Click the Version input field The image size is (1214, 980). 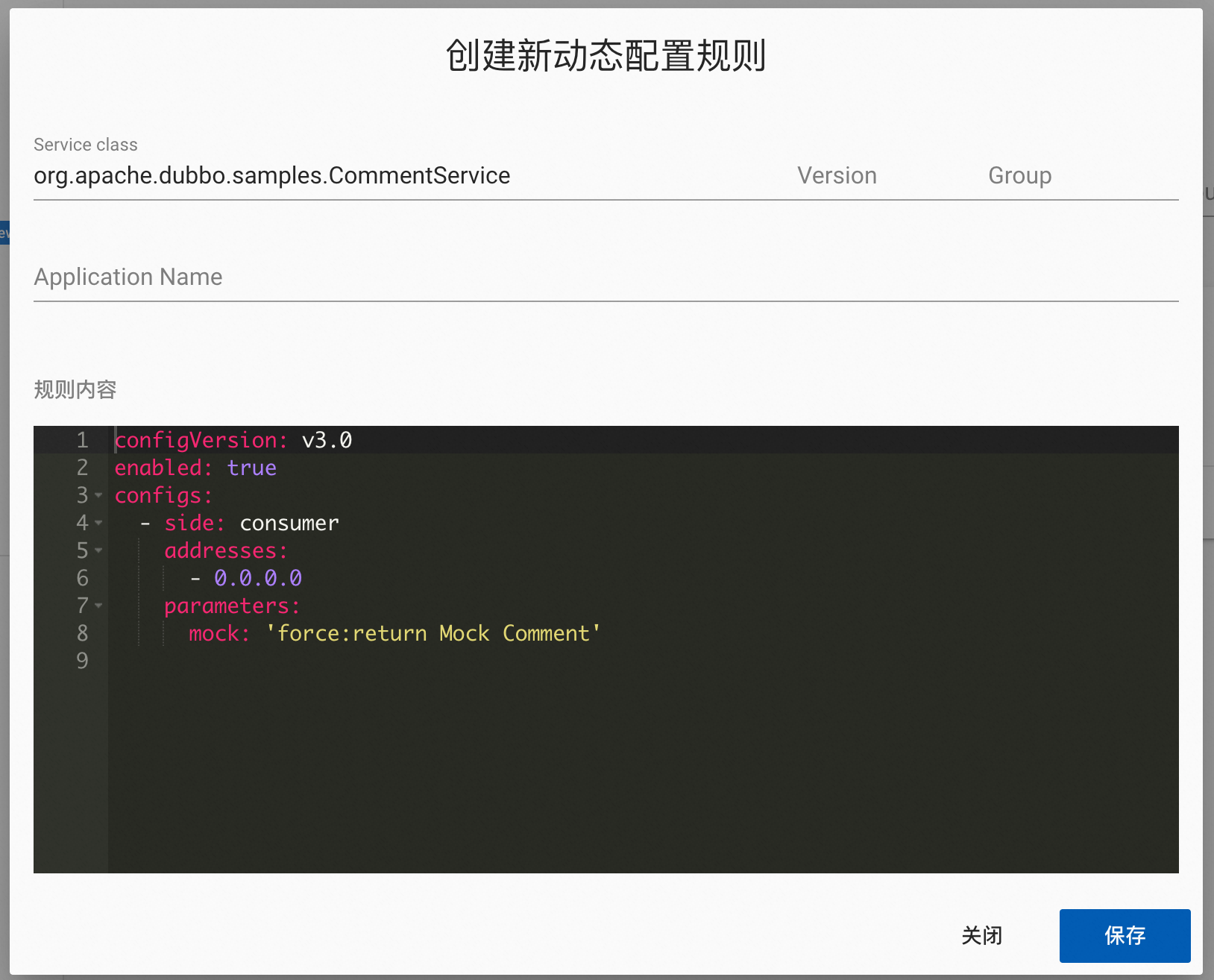tap(837, 175)
